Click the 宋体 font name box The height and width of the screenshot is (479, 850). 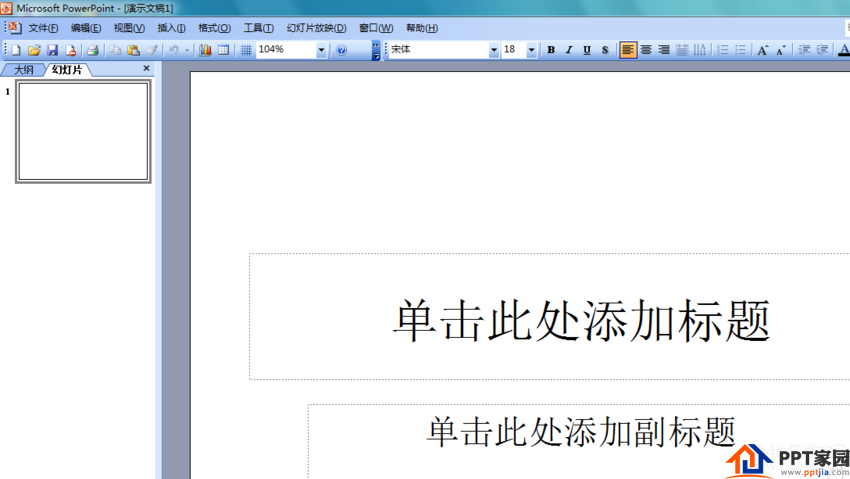pyautogui.click(x=438, y=50)
